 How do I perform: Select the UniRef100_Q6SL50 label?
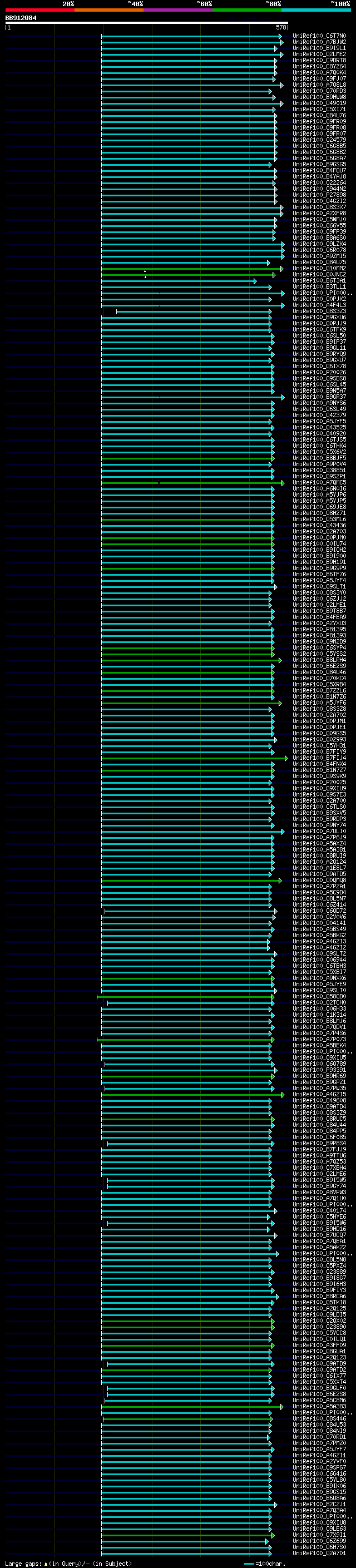pyautogui.click(x=319, y=335)
